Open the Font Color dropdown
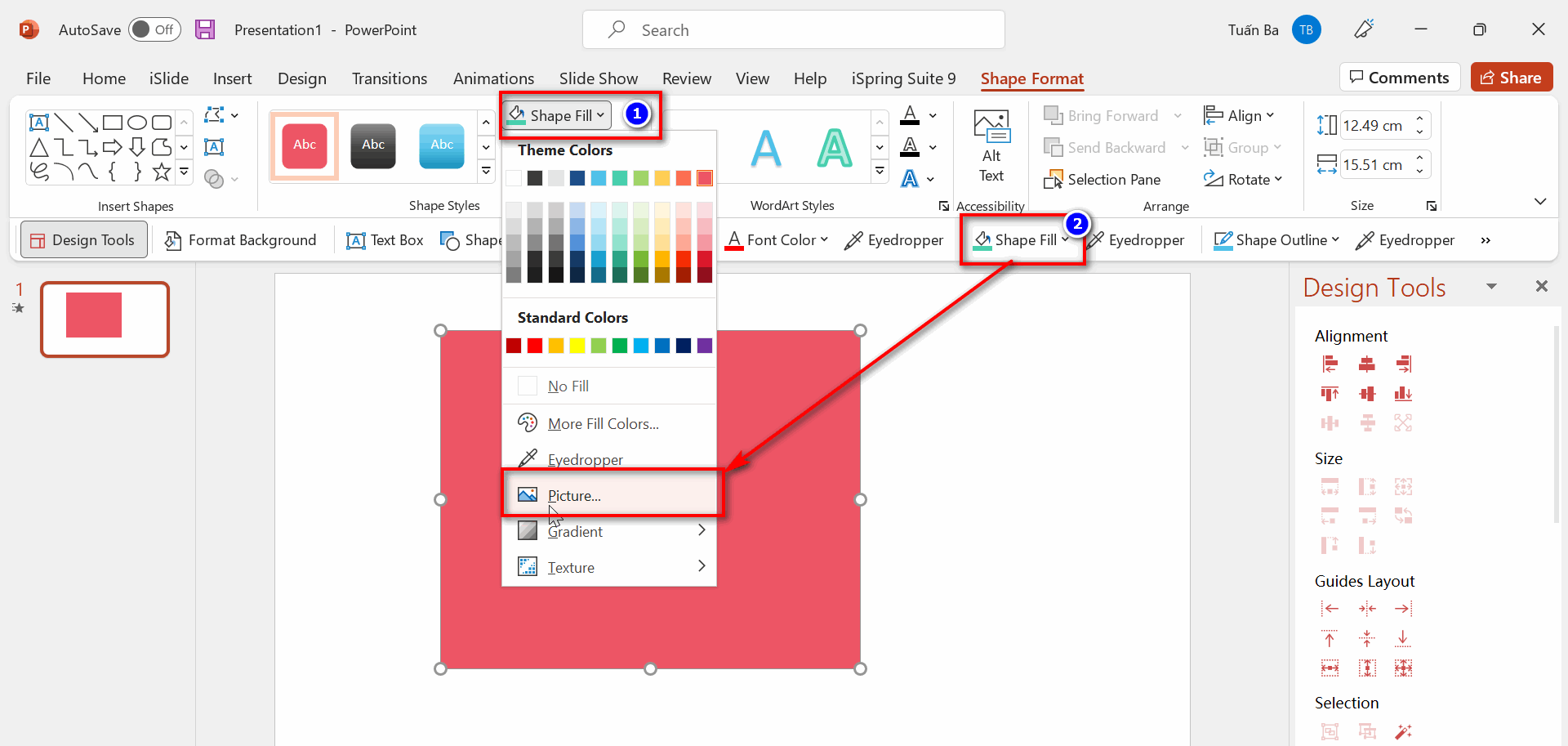This screenshot has width=1568, height=746. [x=777, y=239]
